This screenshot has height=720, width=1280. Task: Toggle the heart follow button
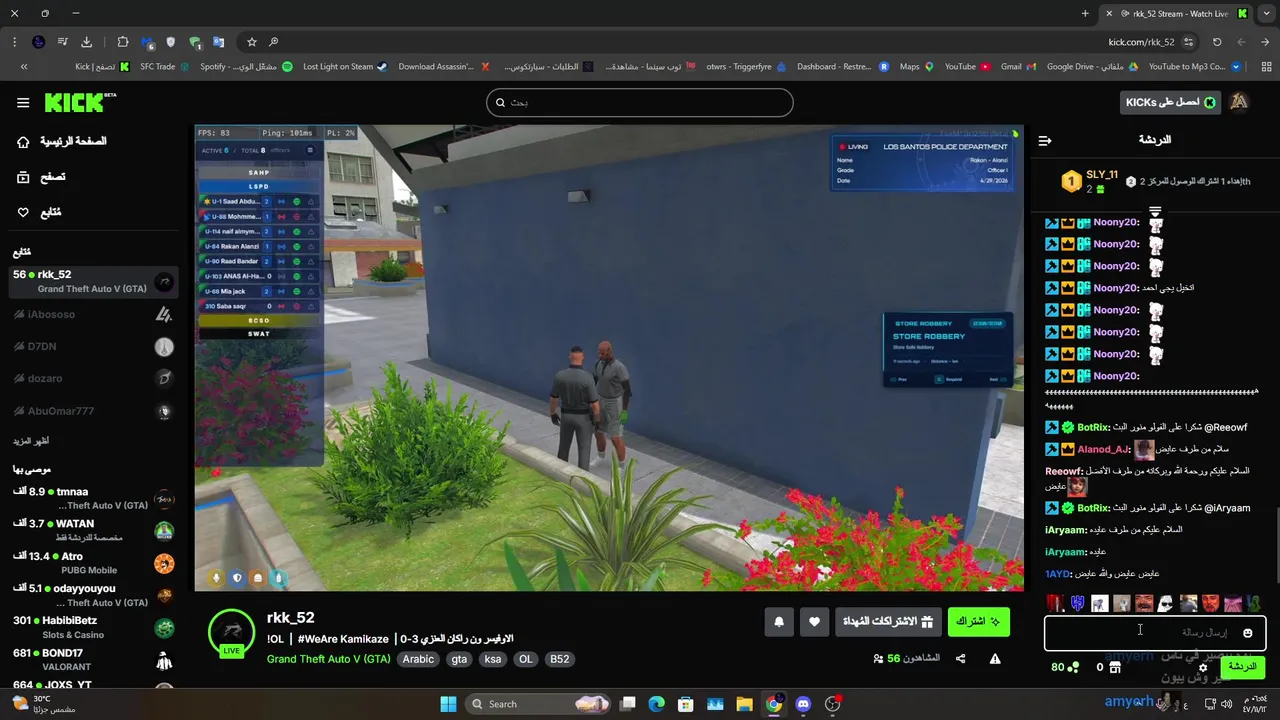point(814,622)
